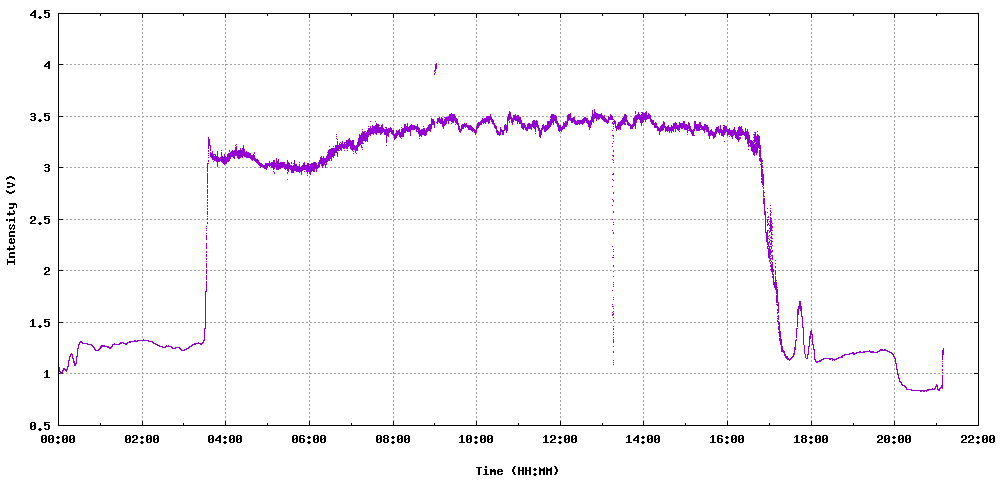Click the 1.5 y-axis tick label

[40, 323]
